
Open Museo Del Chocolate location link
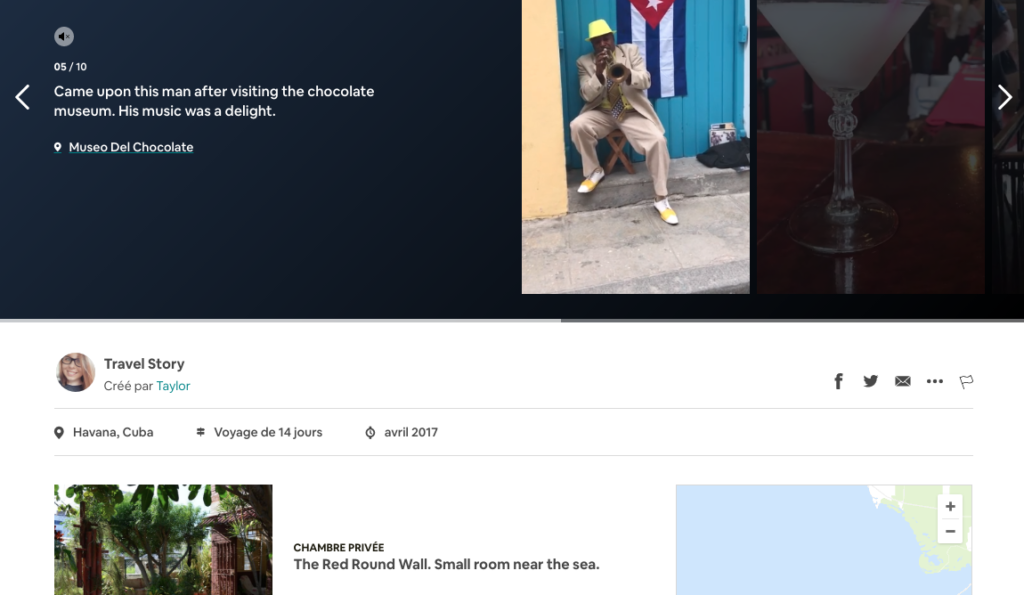pos(131,147)
